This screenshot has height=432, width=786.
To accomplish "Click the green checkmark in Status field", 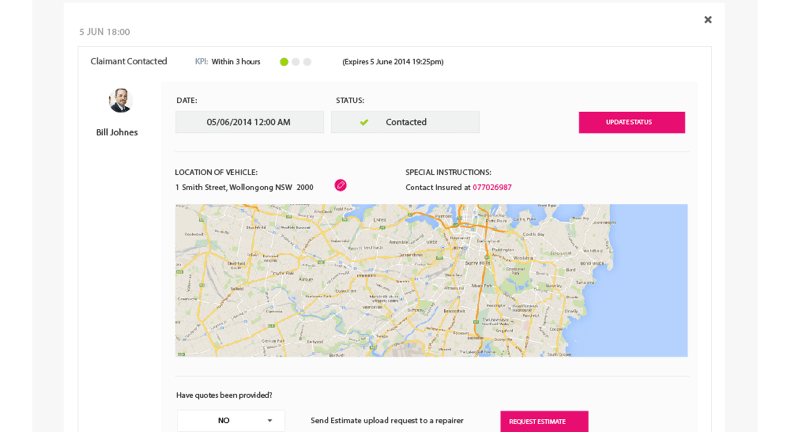I will 364,122.
